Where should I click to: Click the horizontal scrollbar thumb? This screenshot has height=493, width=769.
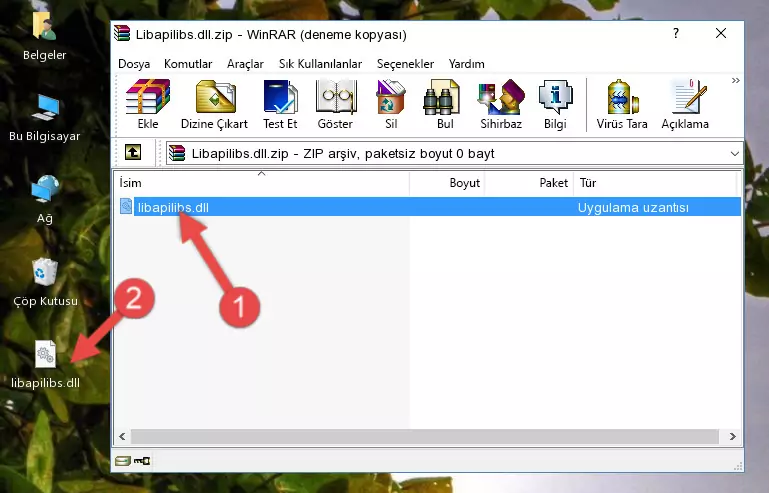pyautogui.click(x=425, y=436)
